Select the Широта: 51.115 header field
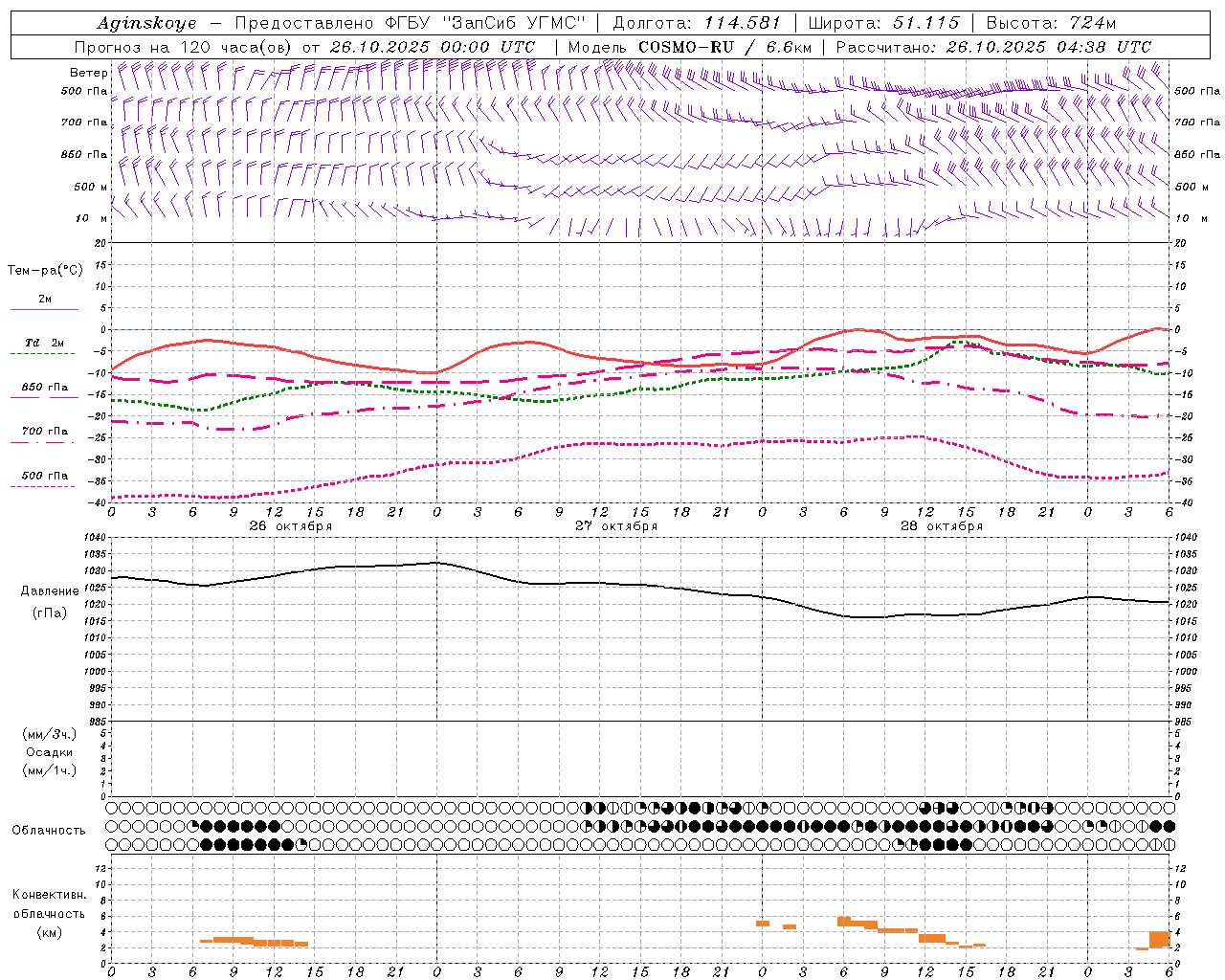 click(883, 23)
